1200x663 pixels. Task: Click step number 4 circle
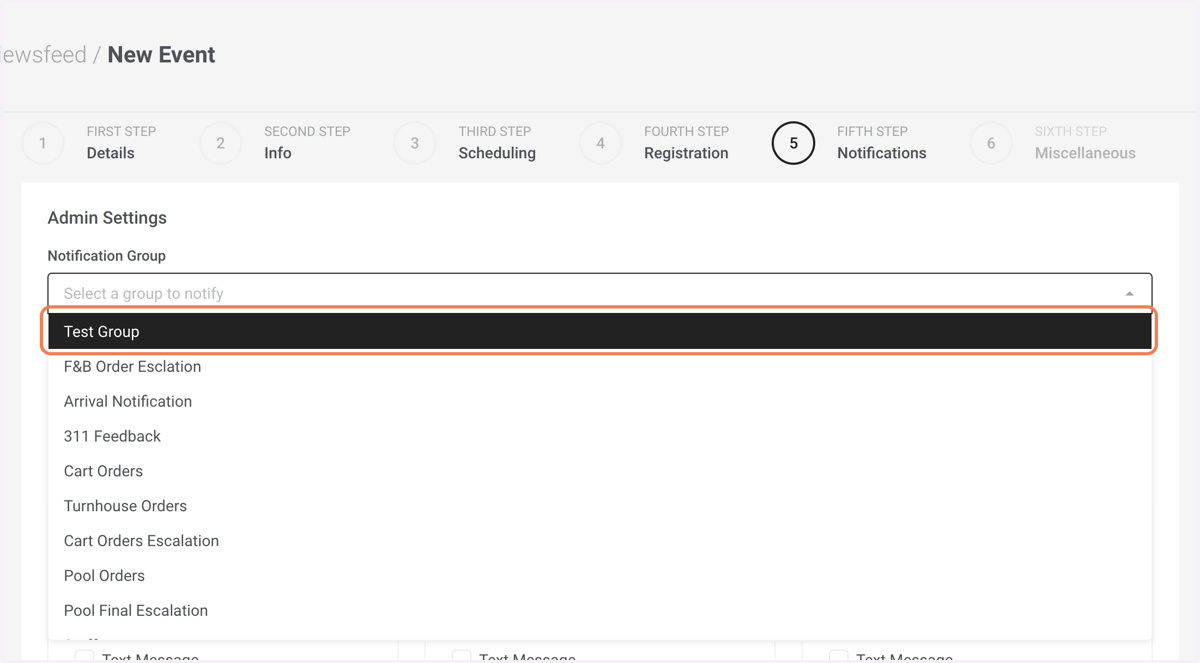pos(600,143)
